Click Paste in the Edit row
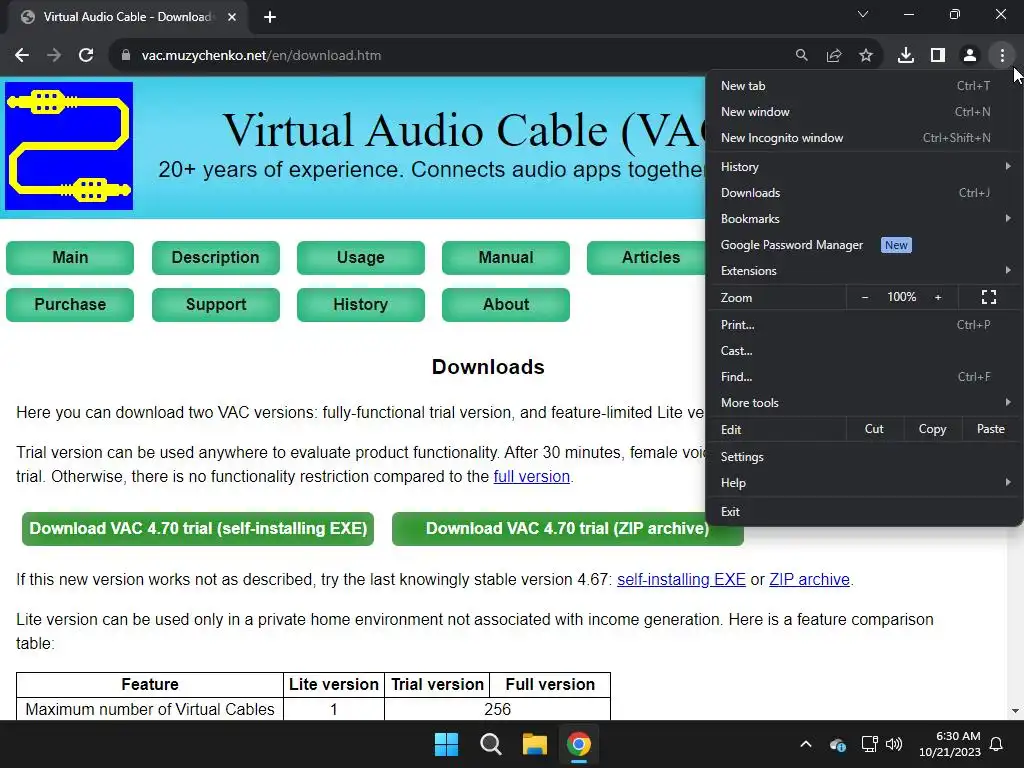Viewport: 1024px width, 768px height. (x=991, y=429)
